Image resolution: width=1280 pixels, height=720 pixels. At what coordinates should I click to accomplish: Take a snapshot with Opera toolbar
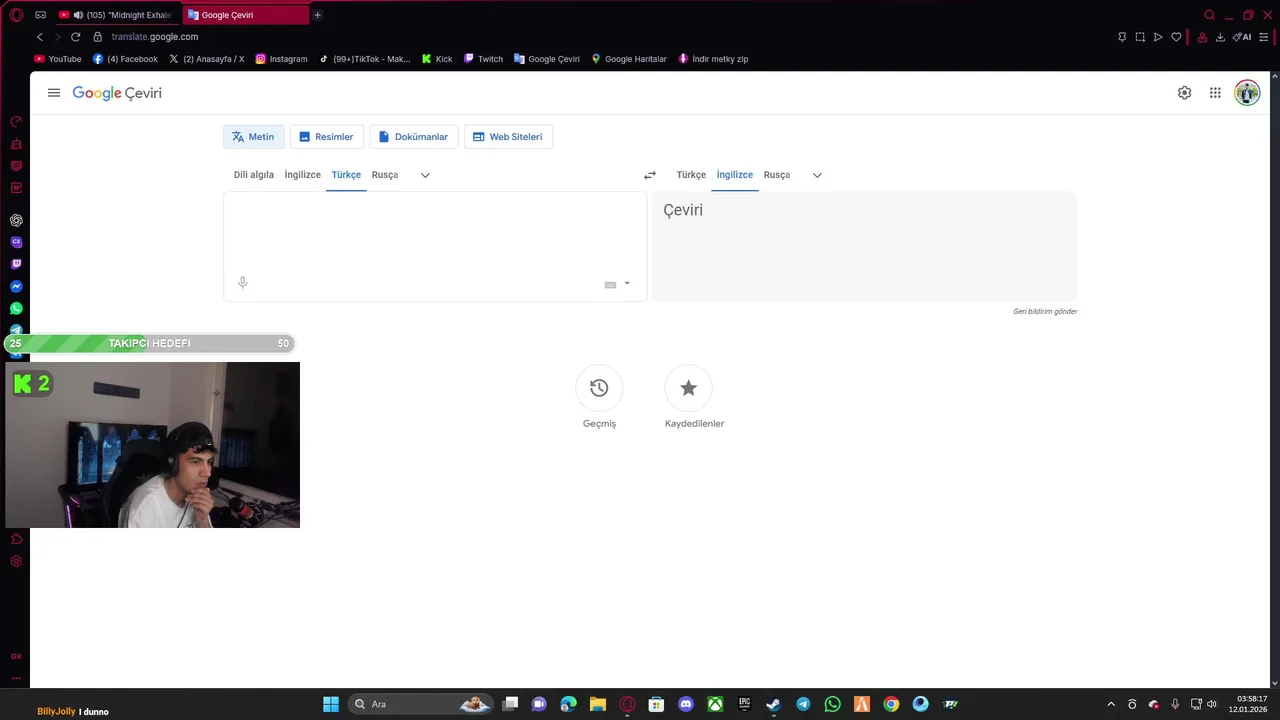(x=1140, y=37)
